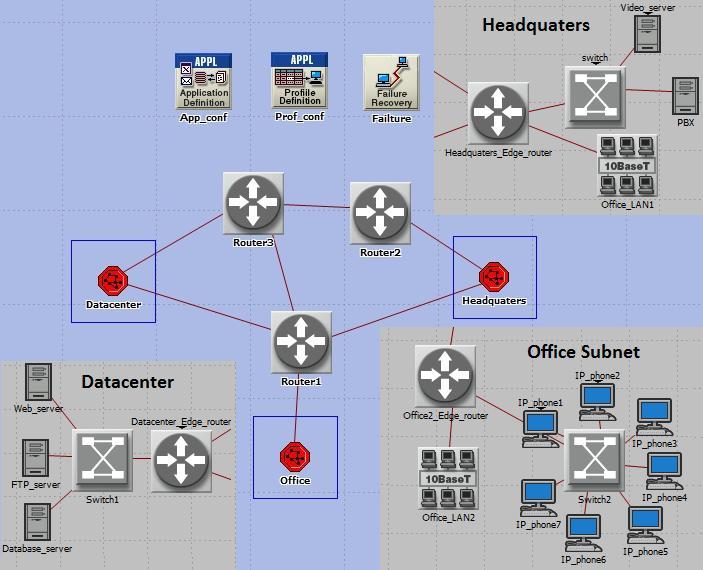Click the IP_phone1 workstation icon
The height and width of the screenshot is (570, 703).
(540, 429)
